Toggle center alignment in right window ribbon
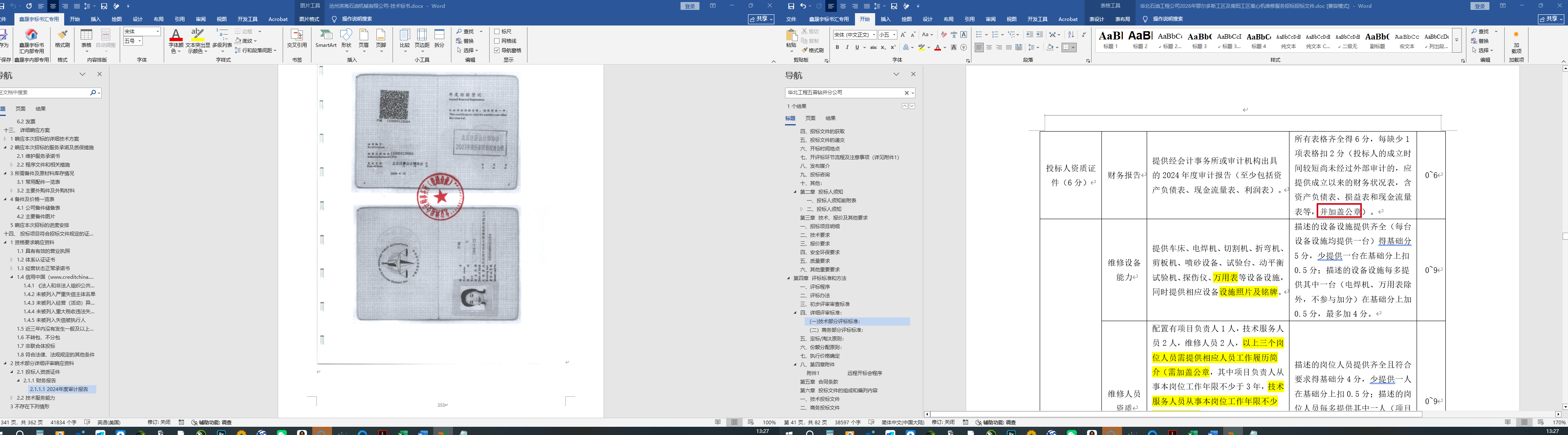This screenshot has width=1568, height=435. (x=989, y=47)
